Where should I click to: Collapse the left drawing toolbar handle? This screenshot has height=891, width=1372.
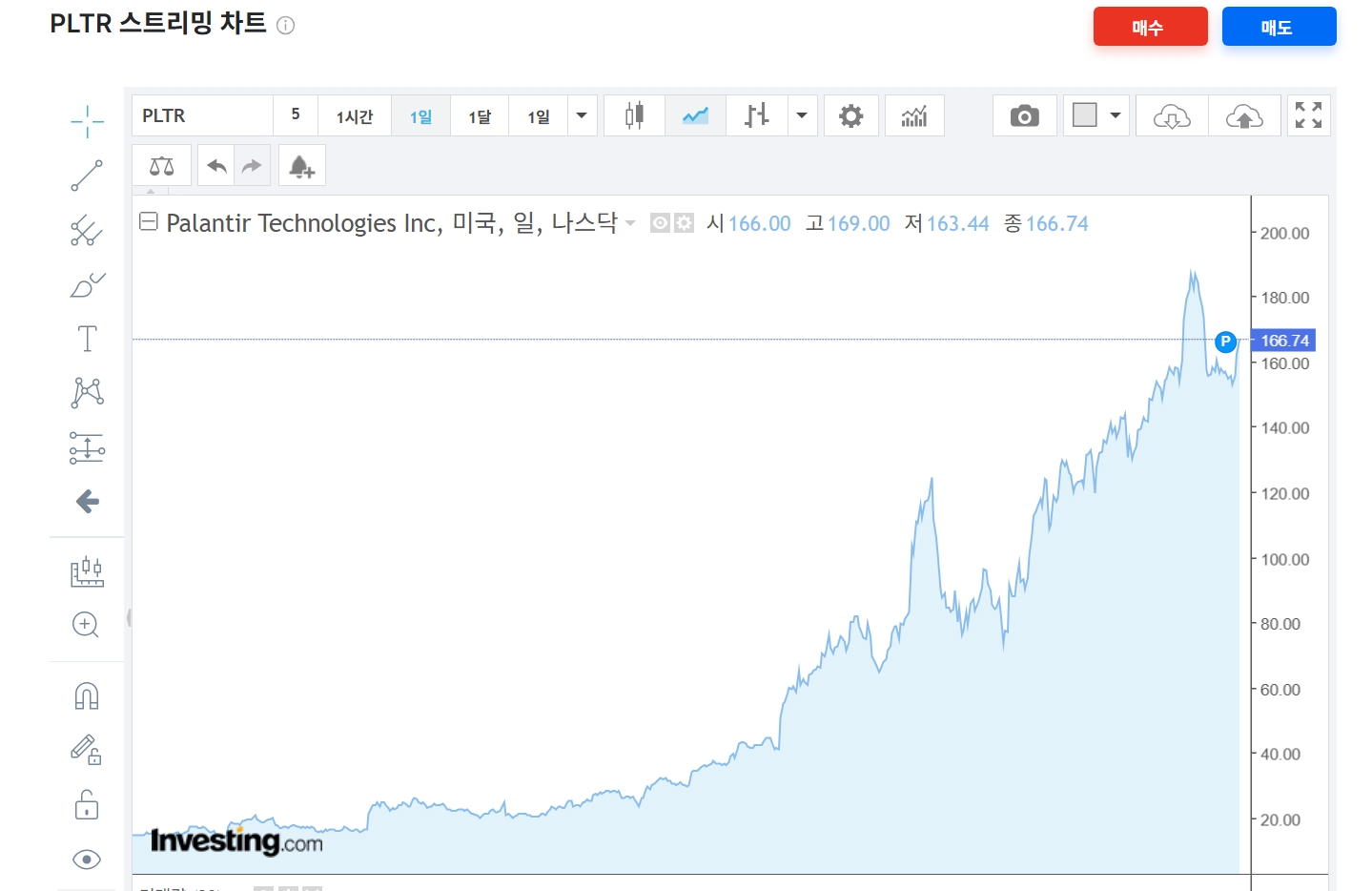[128, 618]
